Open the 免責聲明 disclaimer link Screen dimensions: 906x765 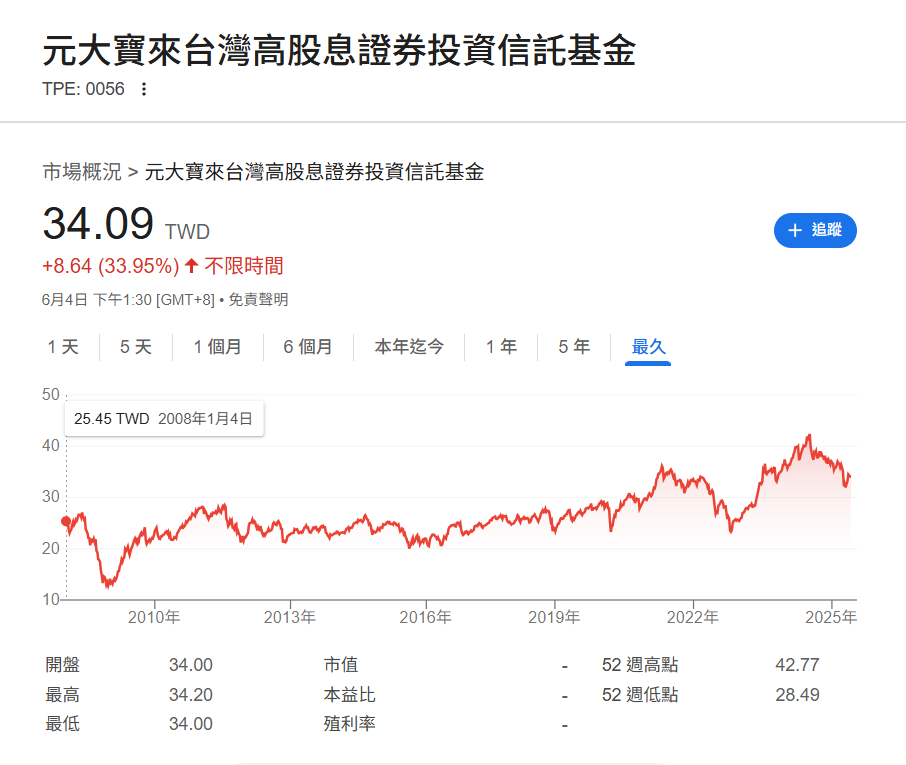(x=258, y=299)
